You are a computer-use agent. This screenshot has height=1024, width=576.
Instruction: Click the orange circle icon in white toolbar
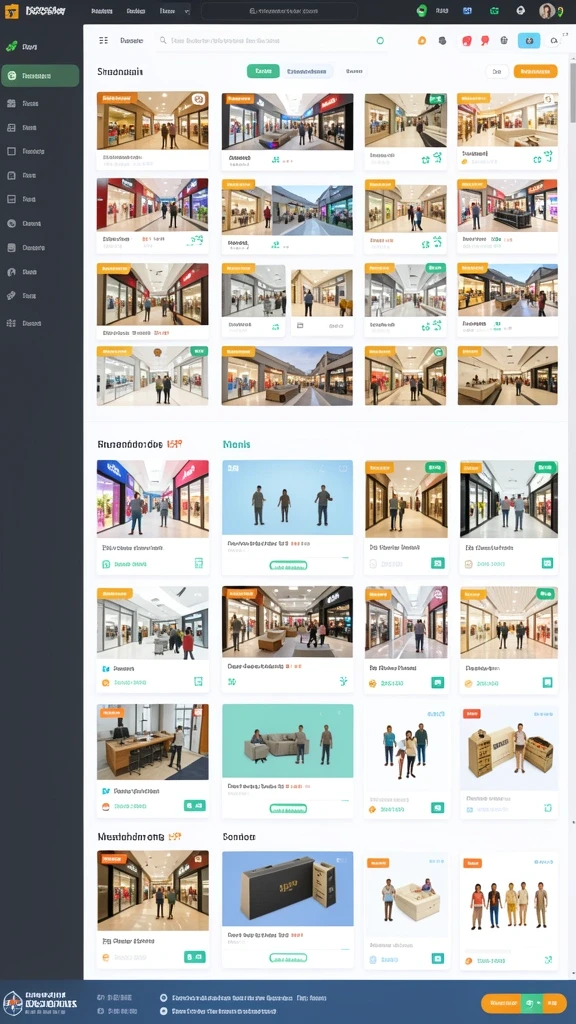point(422,40)
